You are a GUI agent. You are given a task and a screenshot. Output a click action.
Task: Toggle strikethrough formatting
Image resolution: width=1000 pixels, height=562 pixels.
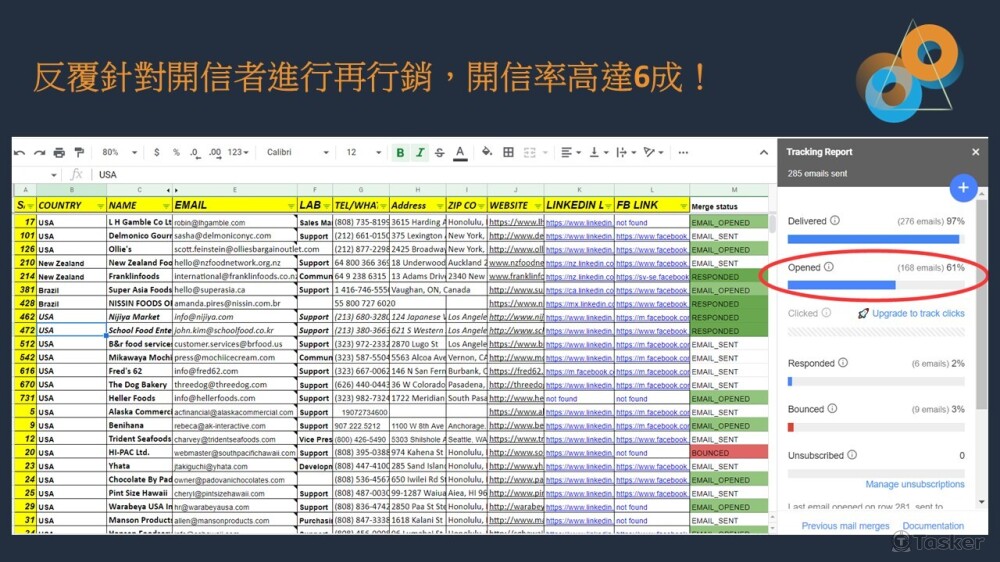click(439, 152)
